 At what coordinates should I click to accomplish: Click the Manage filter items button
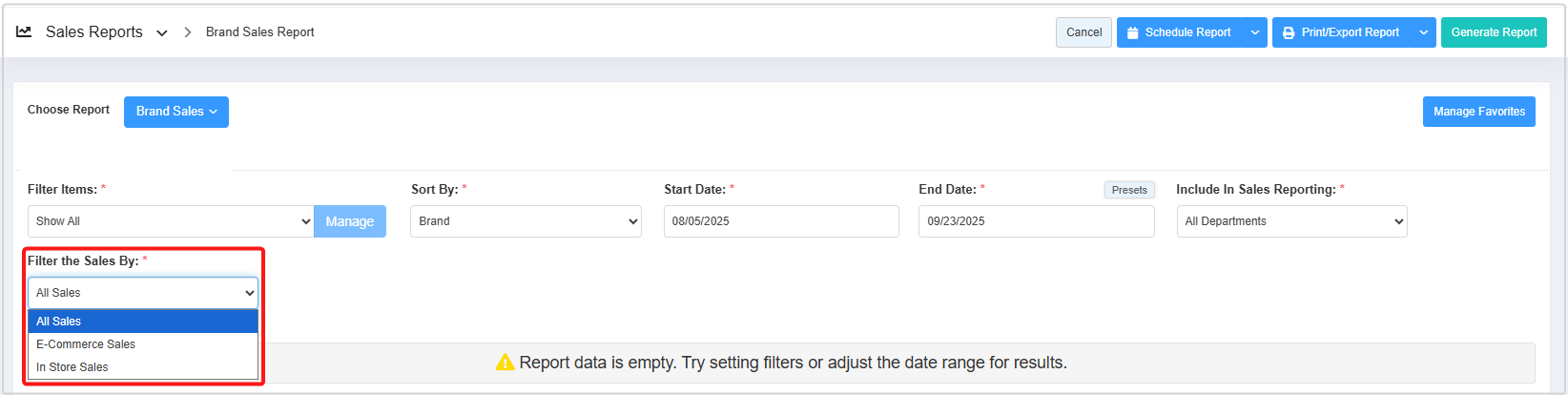(350, 221)
